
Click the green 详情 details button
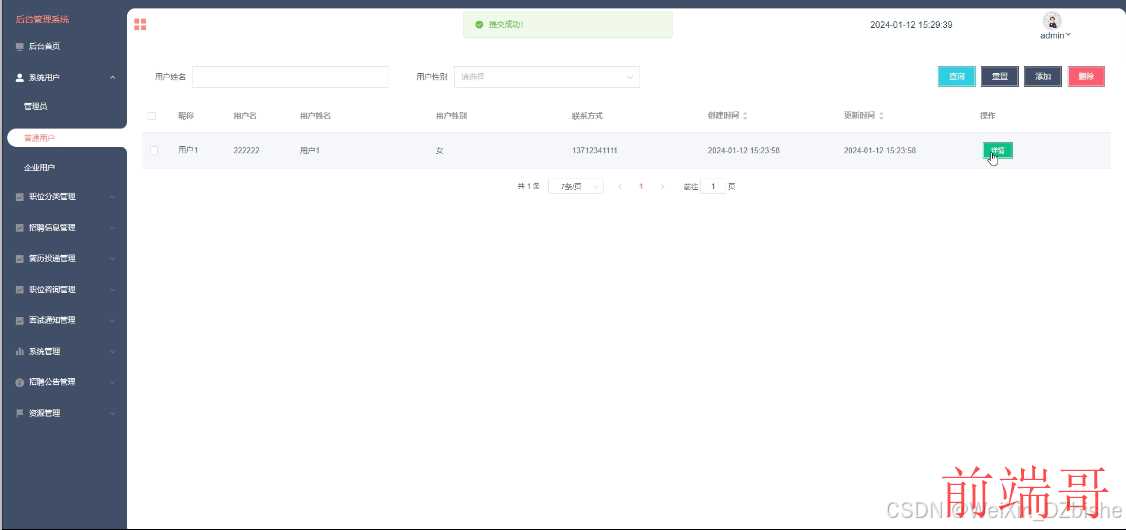(x=997, y=151)
